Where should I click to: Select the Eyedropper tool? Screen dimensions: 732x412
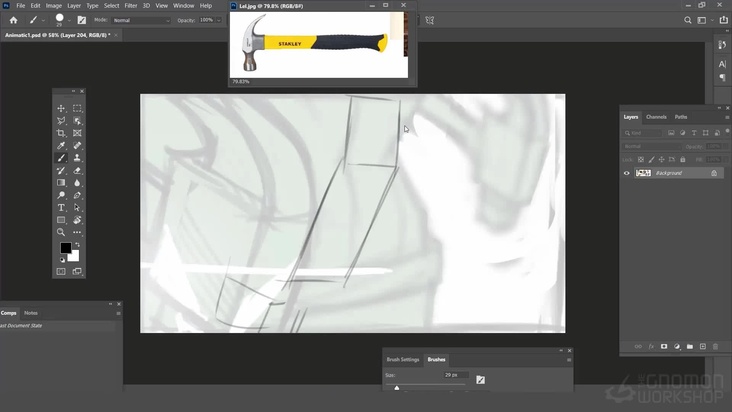click(61, 146)
